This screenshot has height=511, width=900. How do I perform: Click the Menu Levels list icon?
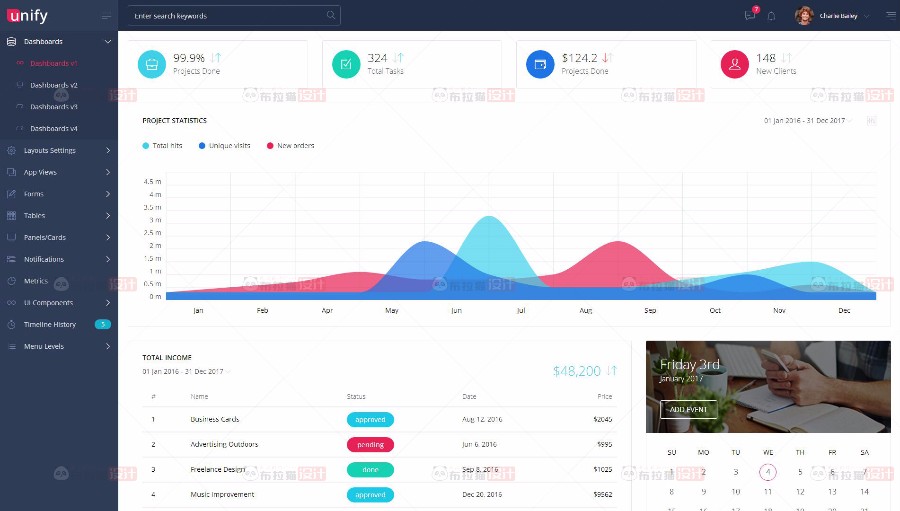11,346
